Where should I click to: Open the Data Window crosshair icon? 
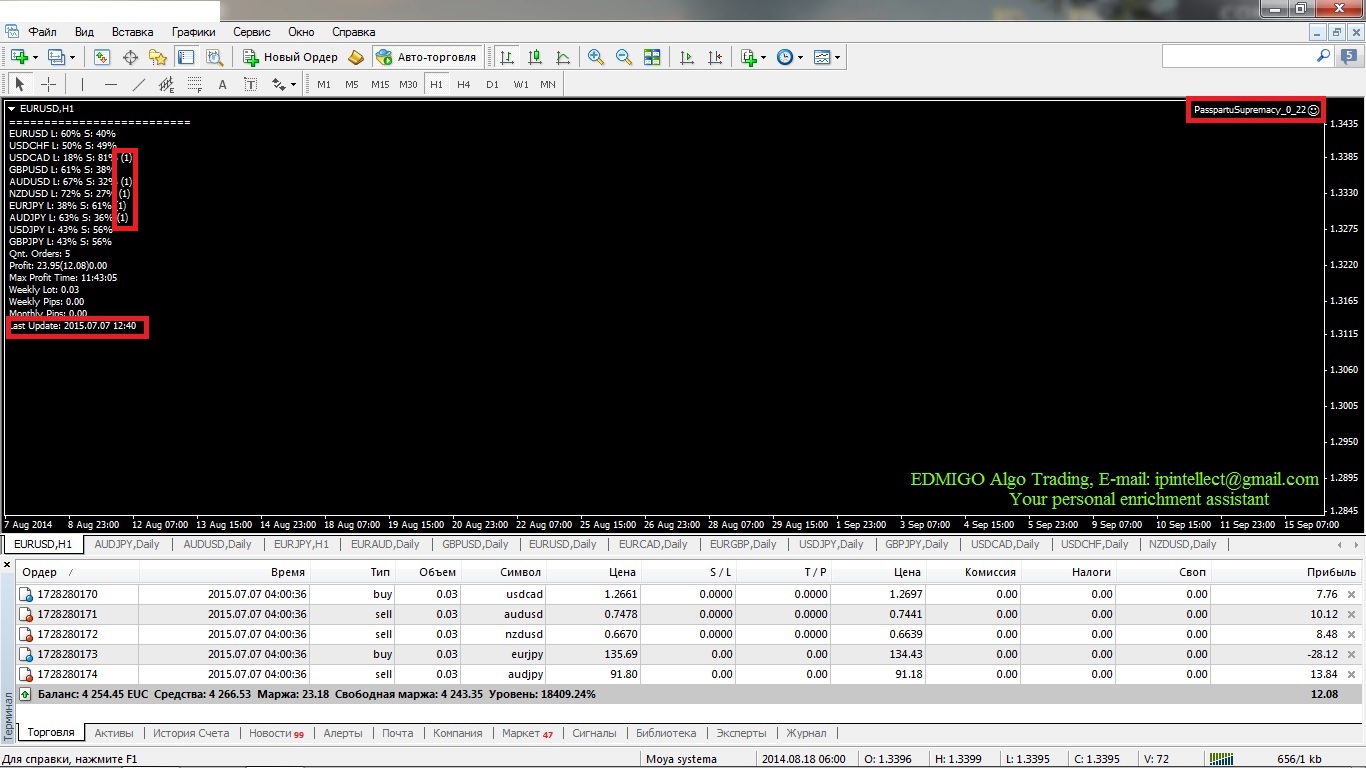coord(130,57)
